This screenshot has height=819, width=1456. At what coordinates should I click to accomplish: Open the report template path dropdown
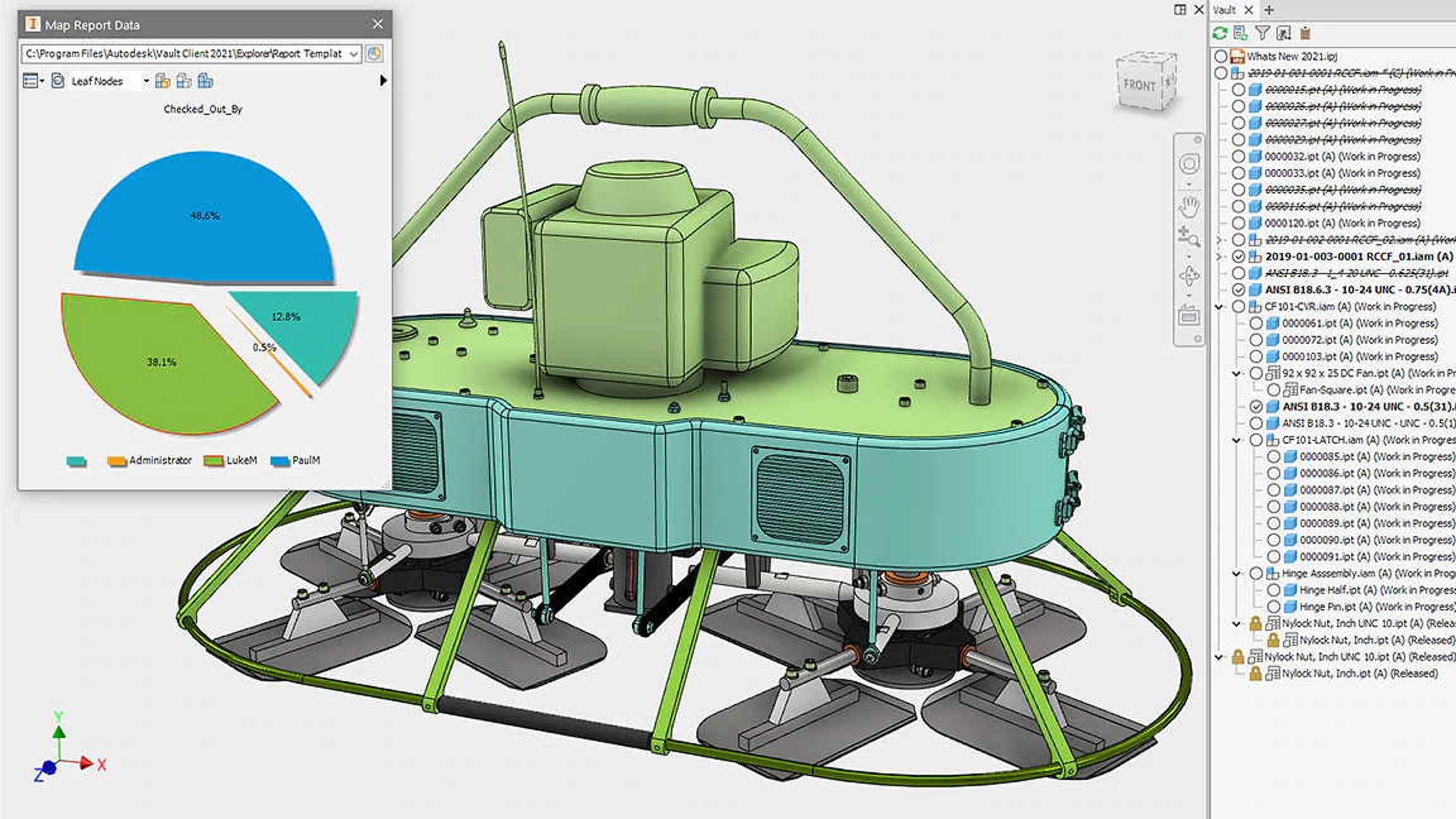pos(354,54)
